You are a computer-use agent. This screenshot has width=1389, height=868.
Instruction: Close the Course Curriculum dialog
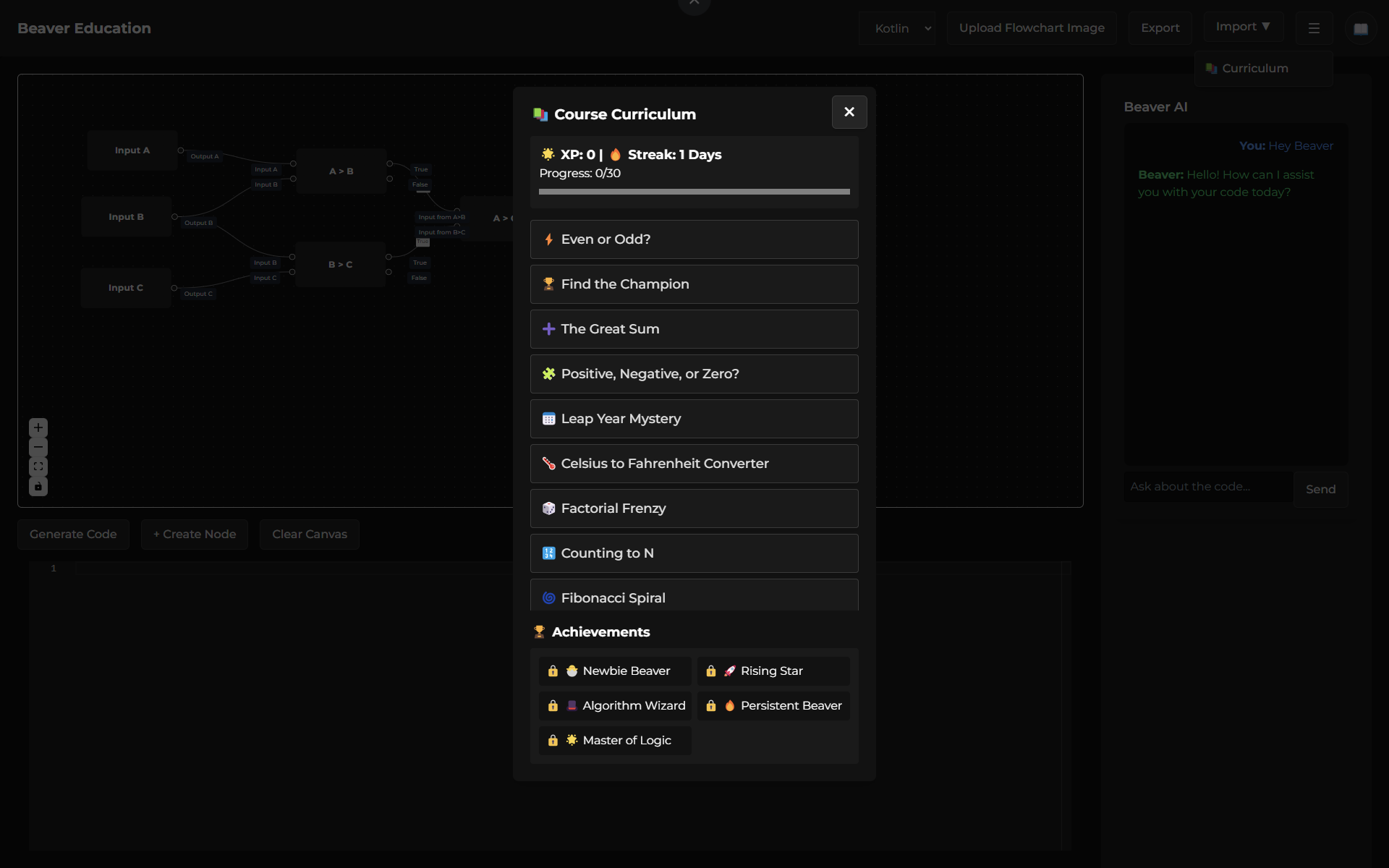(x=849, y=112)
